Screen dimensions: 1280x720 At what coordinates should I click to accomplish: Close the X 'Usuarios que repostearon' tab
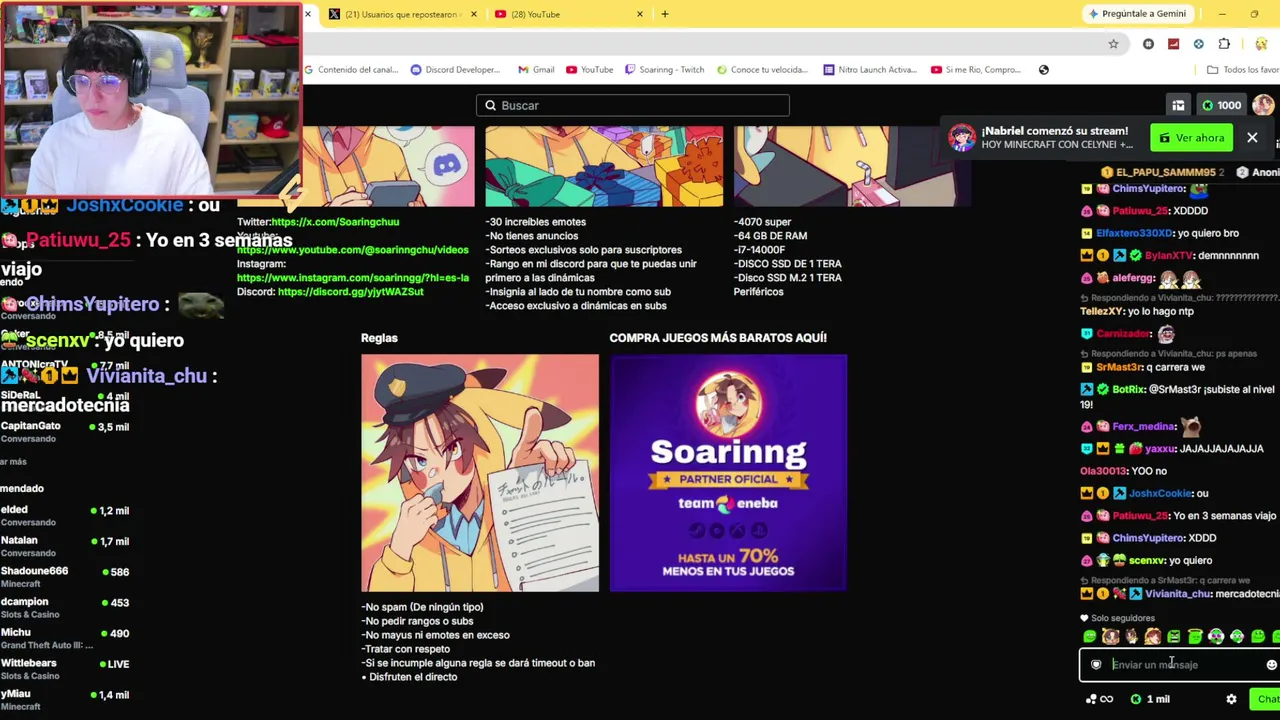coord(473,14)
